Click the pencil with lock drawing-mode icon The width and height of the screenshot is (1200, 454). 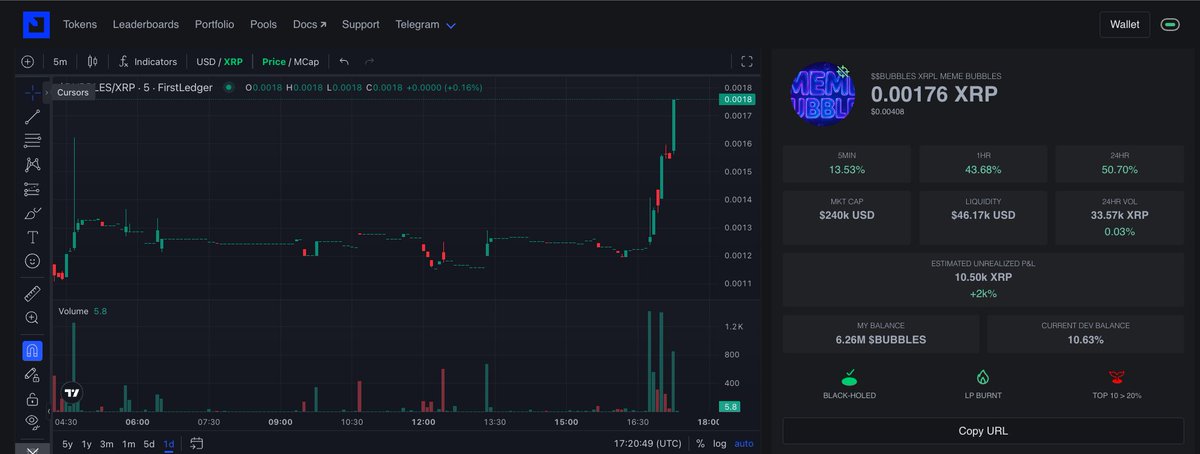tap(32, 376)
